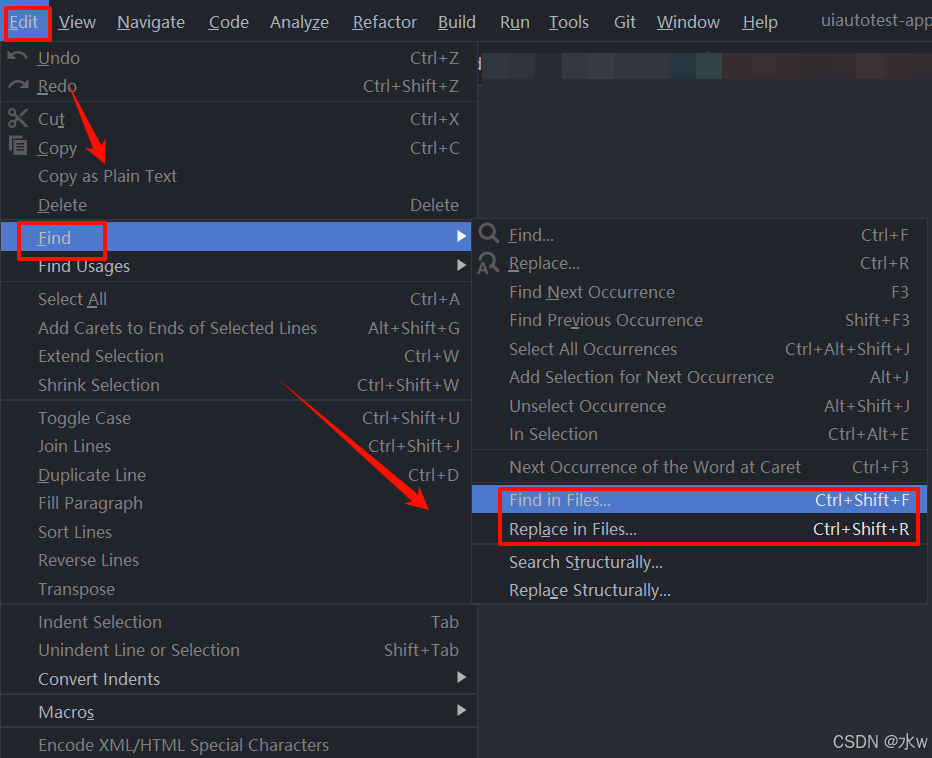Click the Replace icon in submenu

(489, 263)
